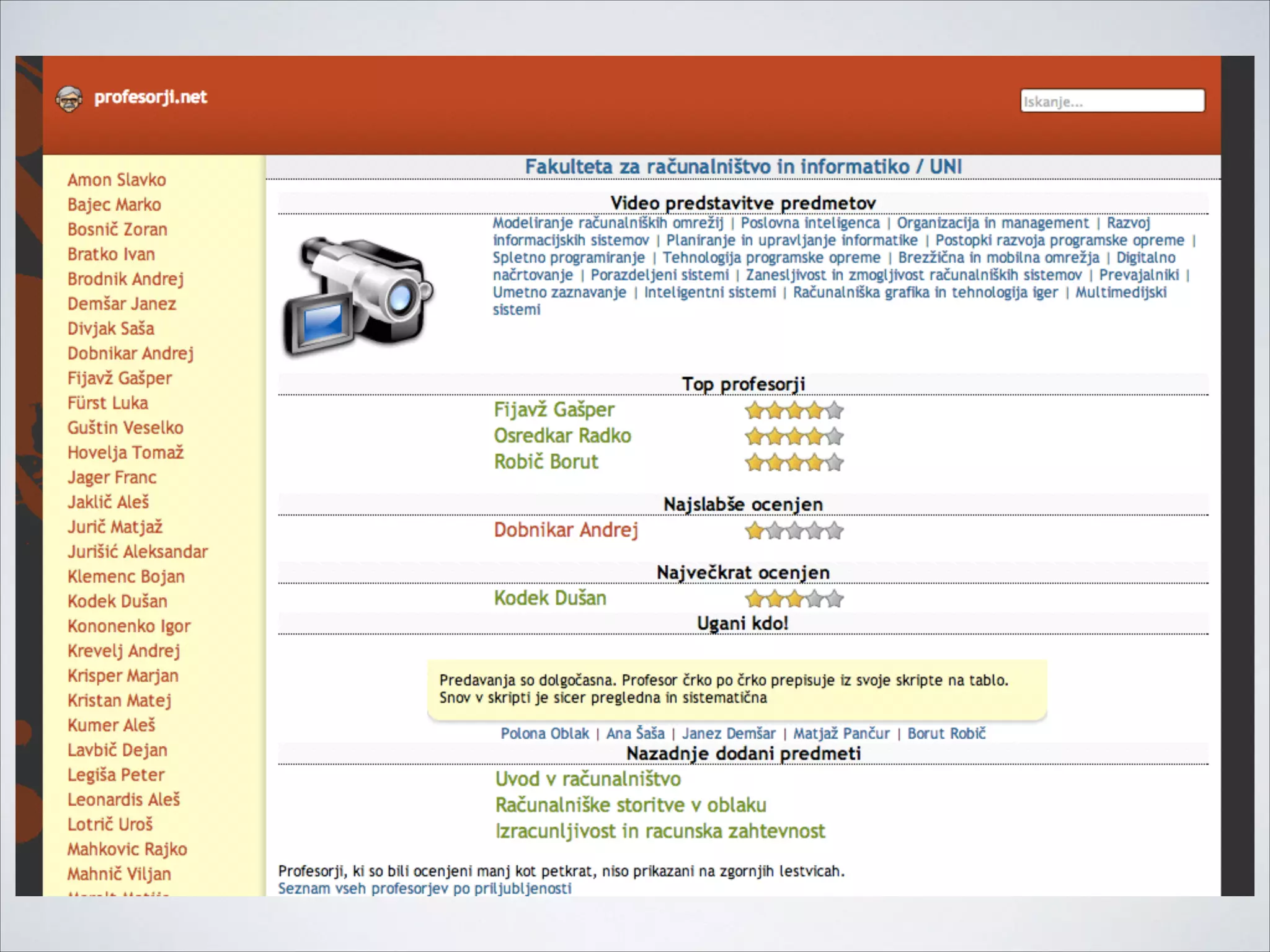Open Organizacija in management video
Image resolution: width=1270 pixels, height=952 pixels.
coord(993,223)
